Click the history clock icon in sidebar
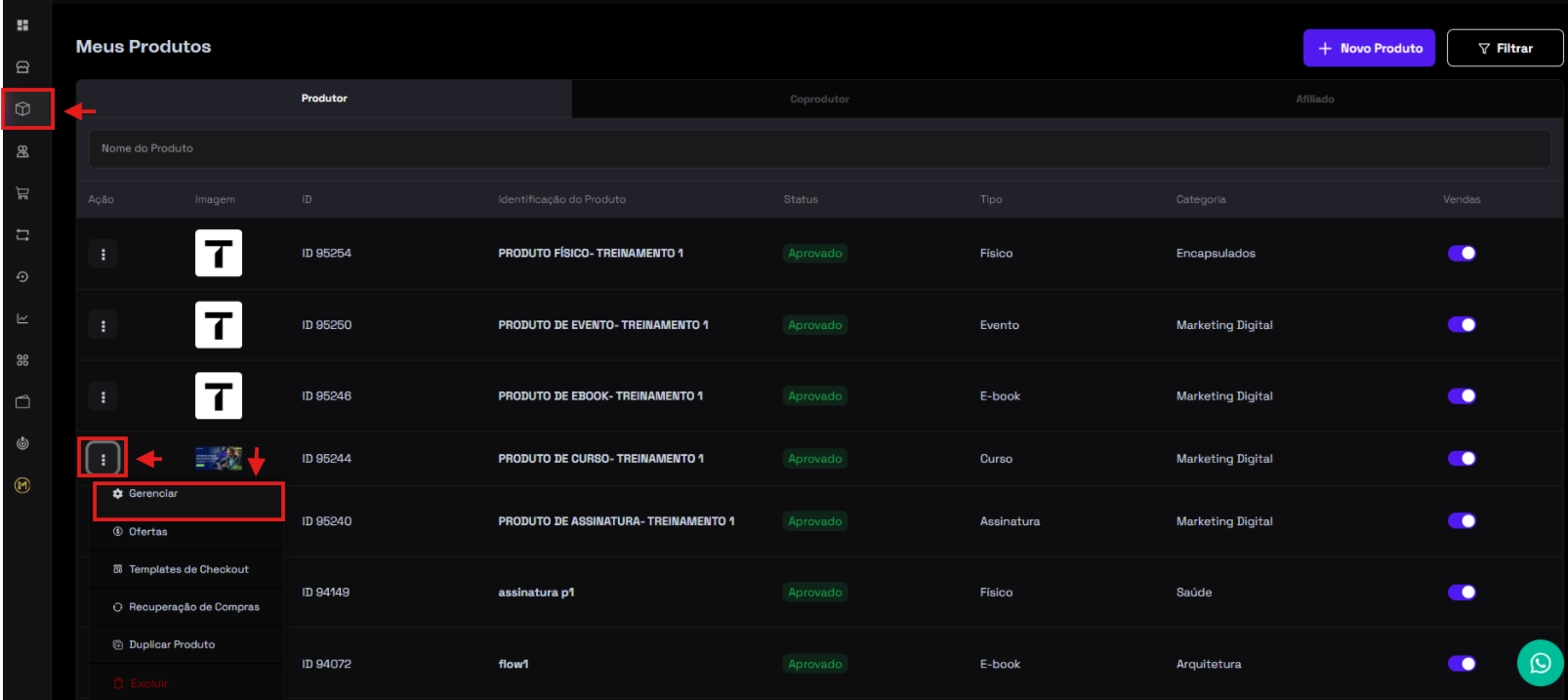Image resolution: width=1568 pixels, height=700 pixels. [x=23, y=277]
